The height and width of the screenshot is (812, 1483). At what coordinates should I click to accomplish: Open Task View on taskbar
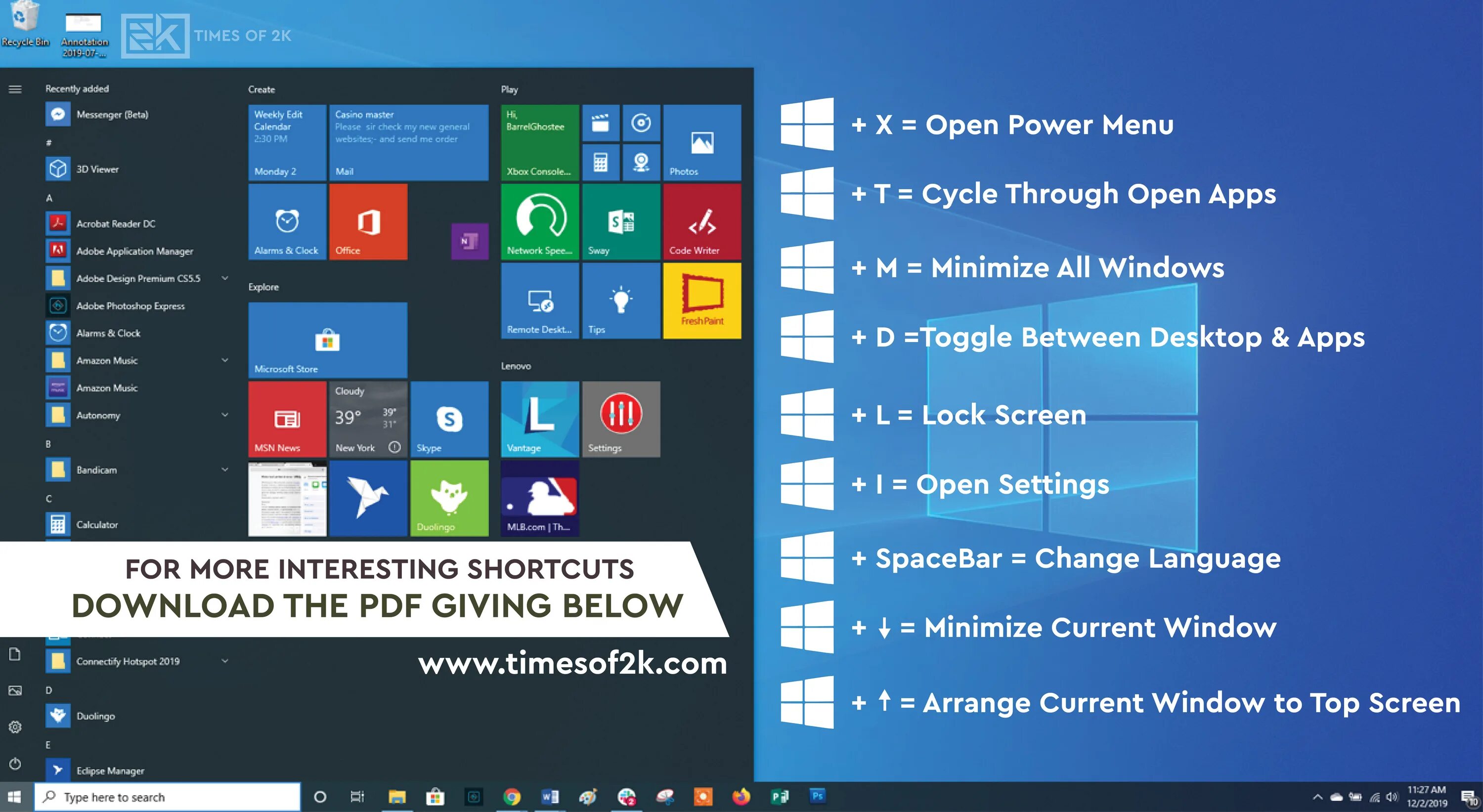click(357, 797)
